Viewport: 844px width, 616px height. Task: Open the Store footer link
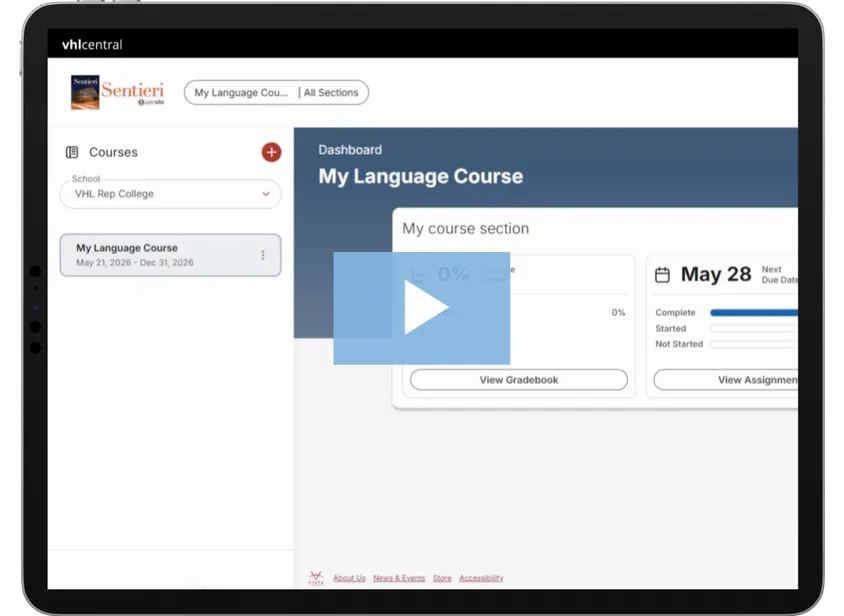tap(442, 578)
